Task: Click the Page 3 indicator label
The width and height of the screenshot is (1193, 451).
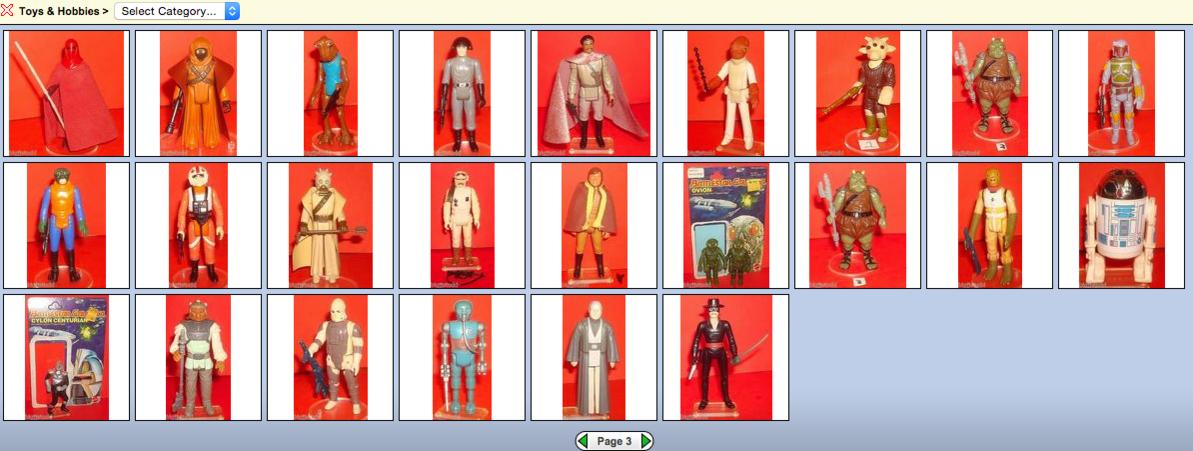Action: (x=614, y=441)
